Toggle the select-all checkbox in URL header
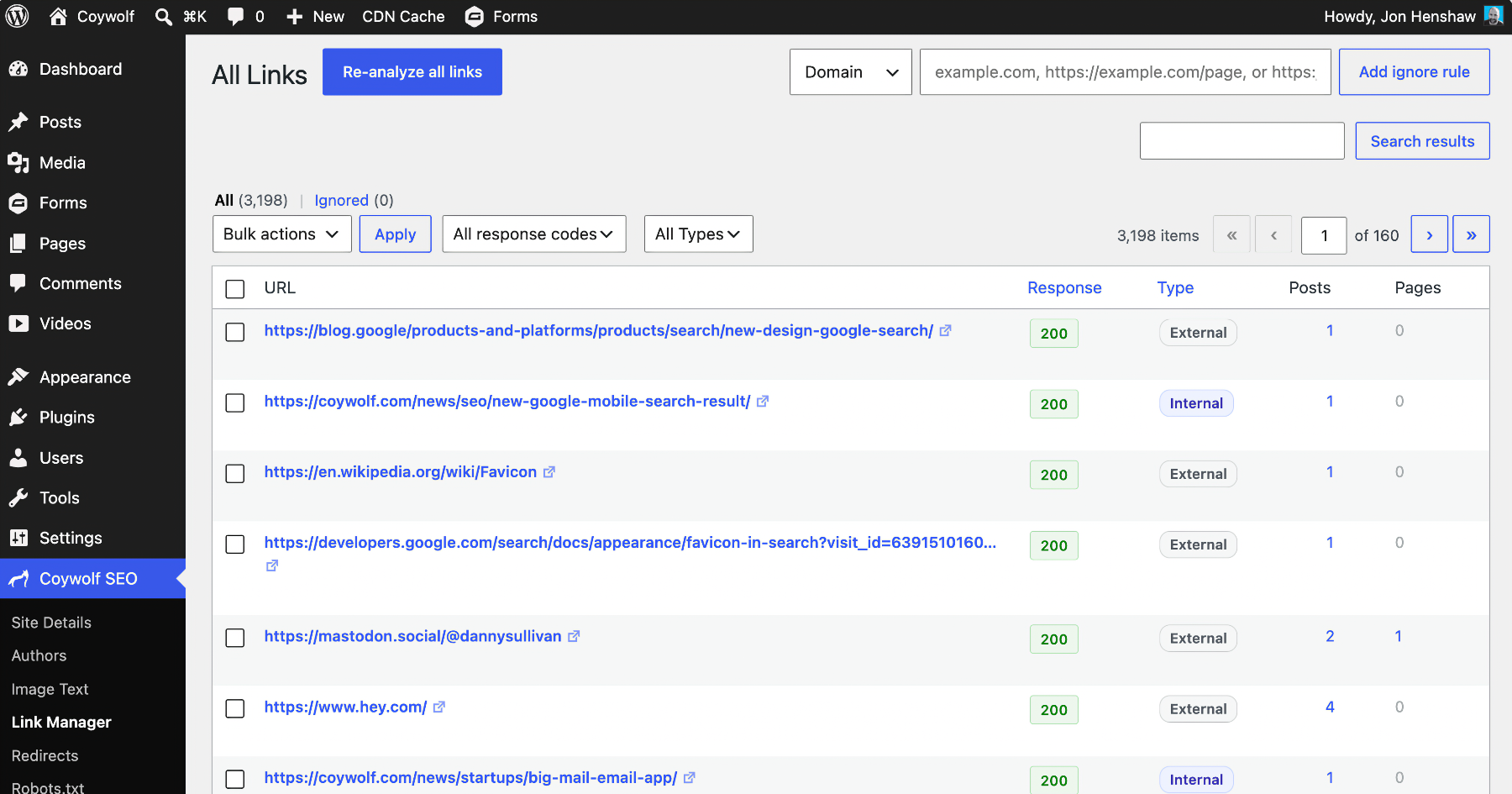Viewport: 1512px width, 794px height. coord(235,289)
